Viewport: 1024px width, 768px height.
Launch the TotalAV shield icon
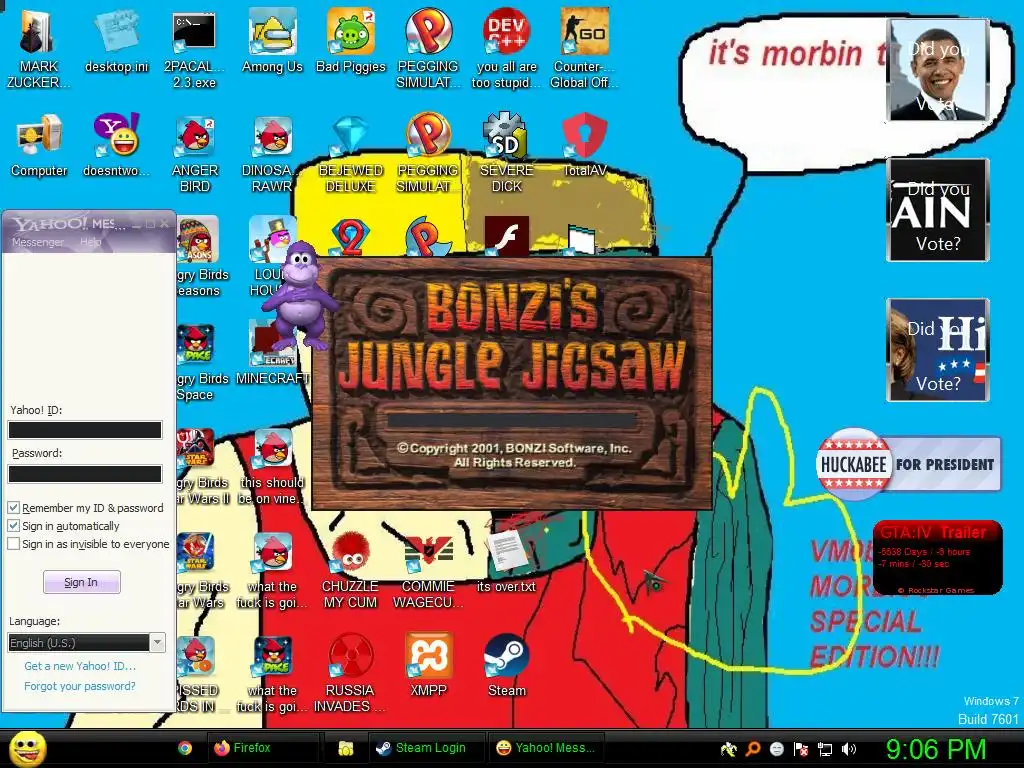coord(584,145)
